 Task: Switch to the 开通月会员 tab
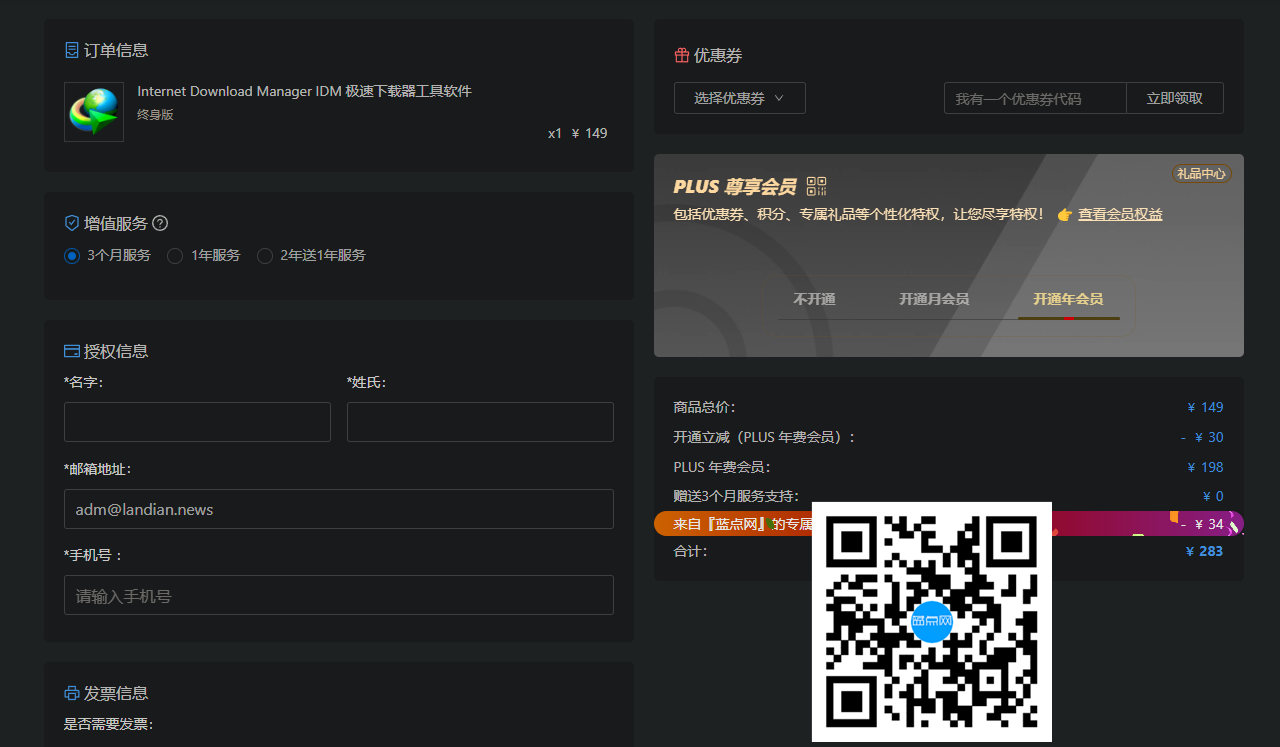(934, 299)
